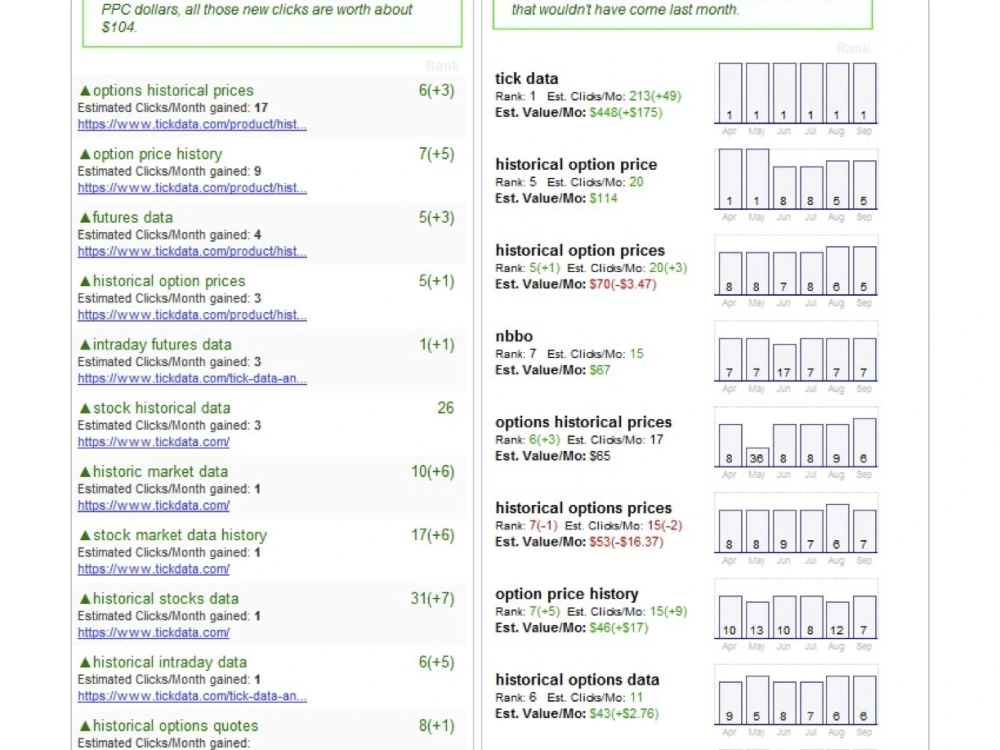Click the 'historical option price' heading on right
The height and width of the screenshot is (750, 1000).
click(x=576, y=165)
